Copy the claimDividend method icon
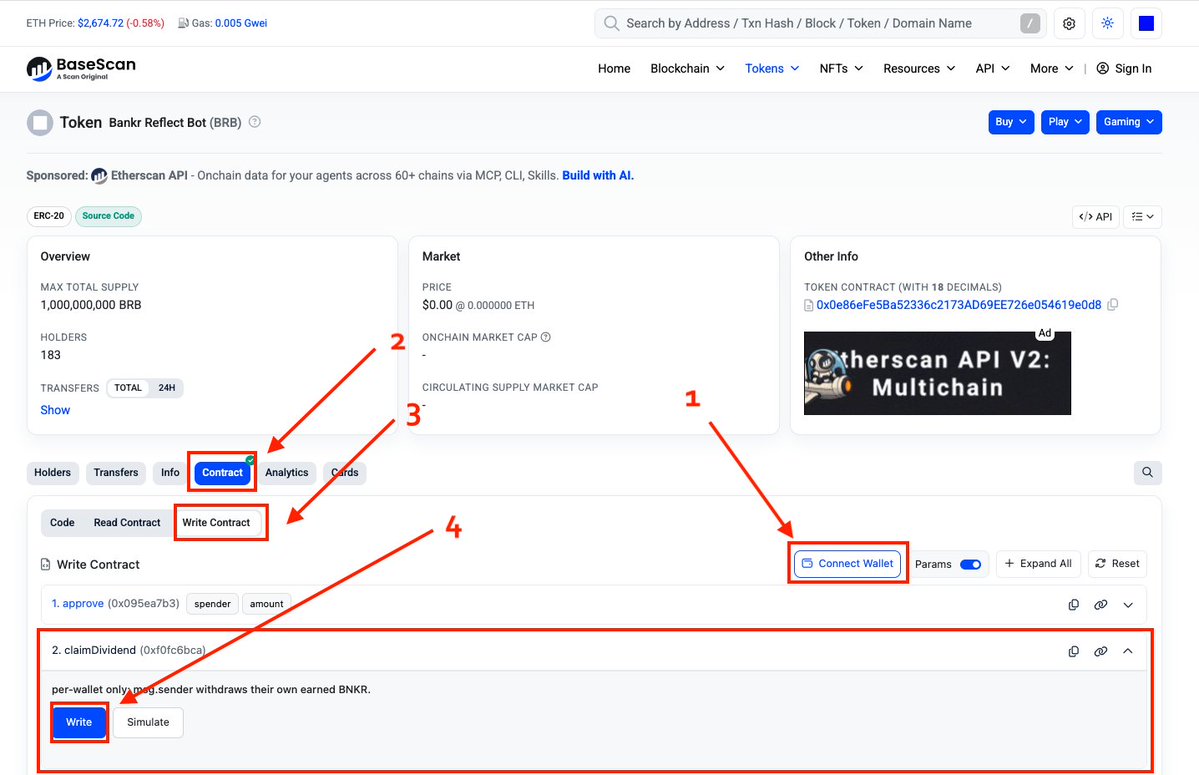Viewport: 1199px width, 775px height. click(x=1074, y=651)
